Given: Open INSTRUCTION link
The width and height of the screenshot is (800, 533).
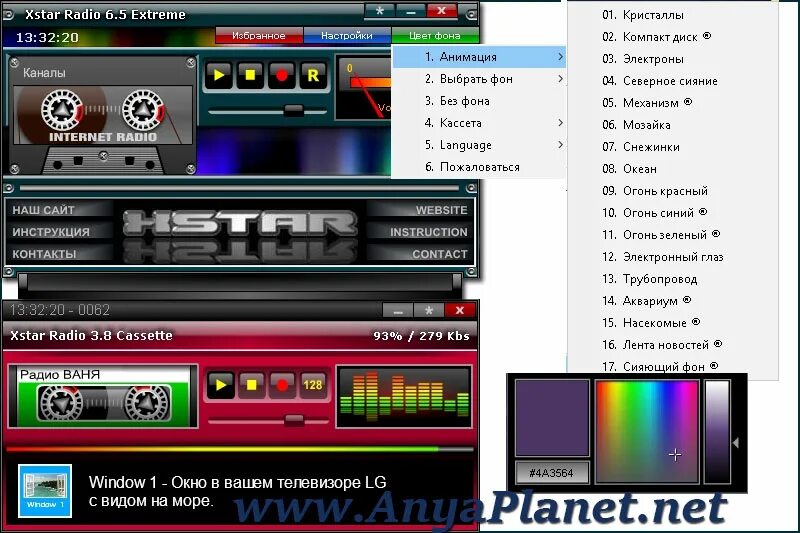Looking at the screenshot, I should pyautogui.click(x=429, y=232).
